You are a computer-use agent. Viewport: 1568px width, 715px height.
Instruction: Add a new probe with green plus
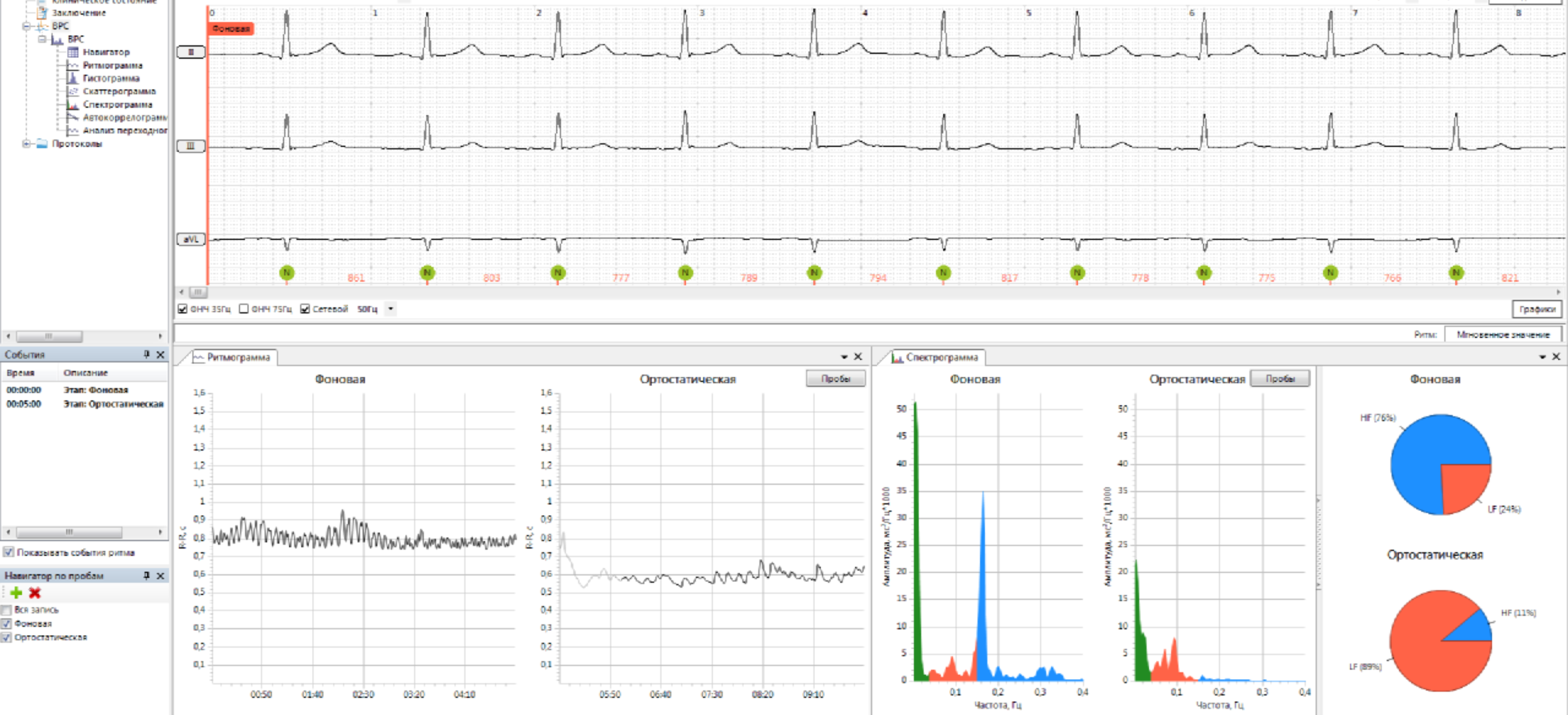pos(16,593)
